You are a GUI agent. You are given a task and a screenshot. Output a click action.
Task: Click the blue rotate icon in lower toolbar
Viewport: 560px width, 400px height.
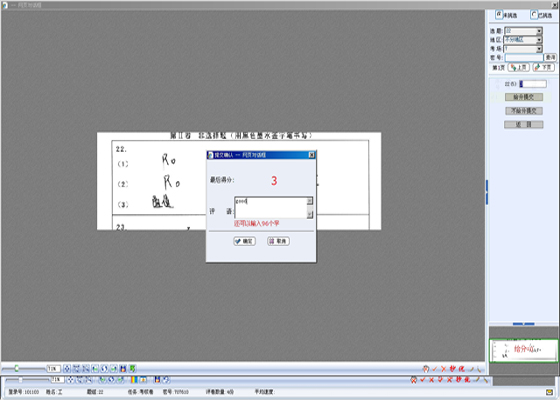click(x=111, y=380)
